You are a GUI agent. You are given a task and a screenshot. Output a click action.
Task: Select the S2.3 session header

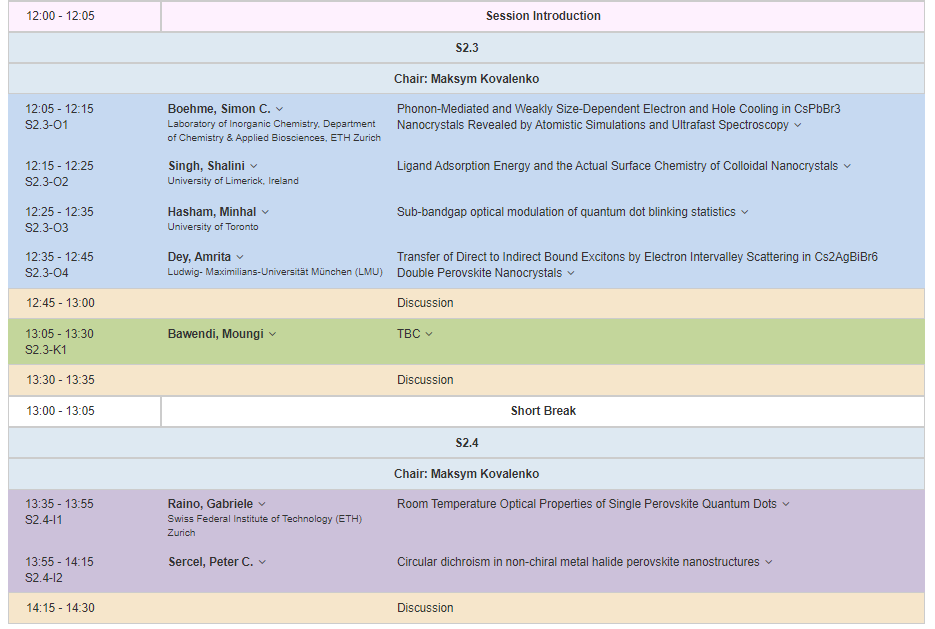click(x=466, y=48)
